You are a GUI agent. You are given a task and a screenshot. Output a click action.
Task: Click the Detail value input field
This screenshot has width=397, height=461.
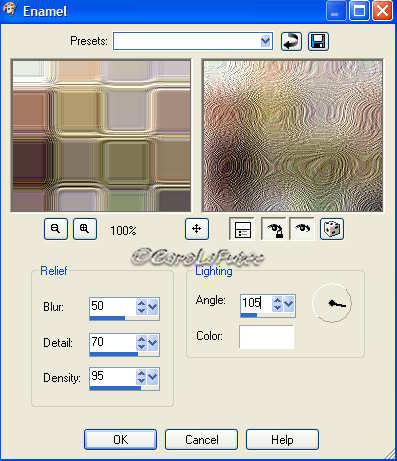(113, 342)
